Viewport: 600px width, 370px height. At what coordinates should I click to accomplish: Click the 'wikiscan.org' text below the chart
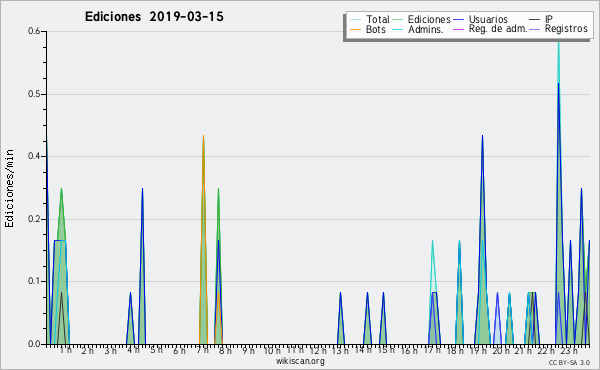pyautogui.click(x=300, y=361)
